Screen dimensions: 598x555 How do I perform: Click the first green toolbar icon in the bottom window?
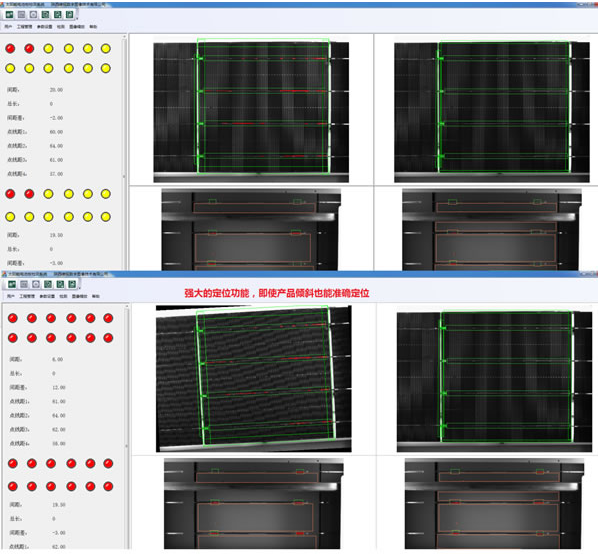coord(12,284)
